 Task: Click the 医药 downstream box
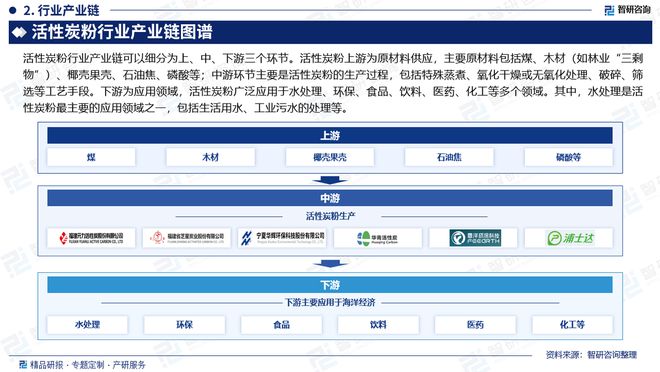[475, 324]
